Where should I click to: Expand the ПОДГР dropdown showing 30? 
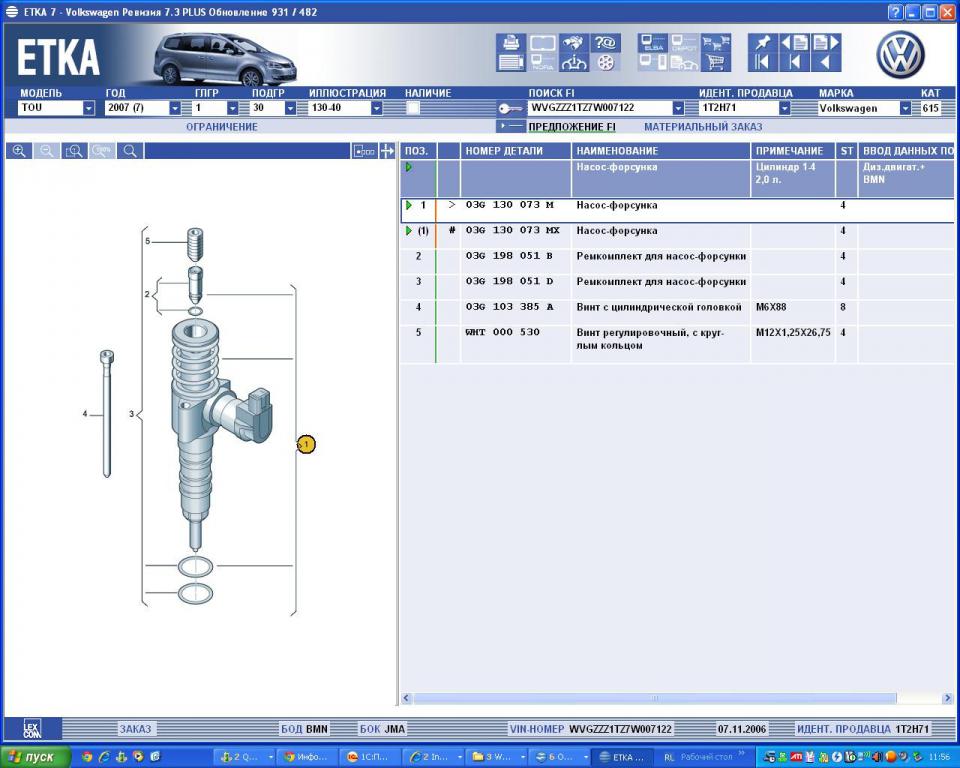point(290,108)
